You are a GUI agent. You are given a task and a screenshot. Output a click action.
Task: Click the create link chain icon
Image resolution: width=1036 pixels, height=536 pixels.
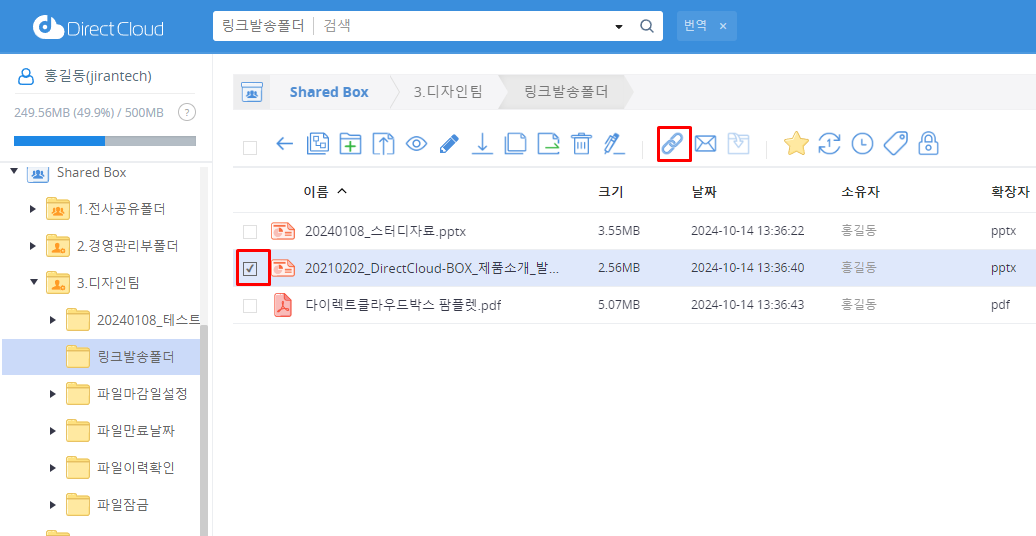tap(673, 144)
